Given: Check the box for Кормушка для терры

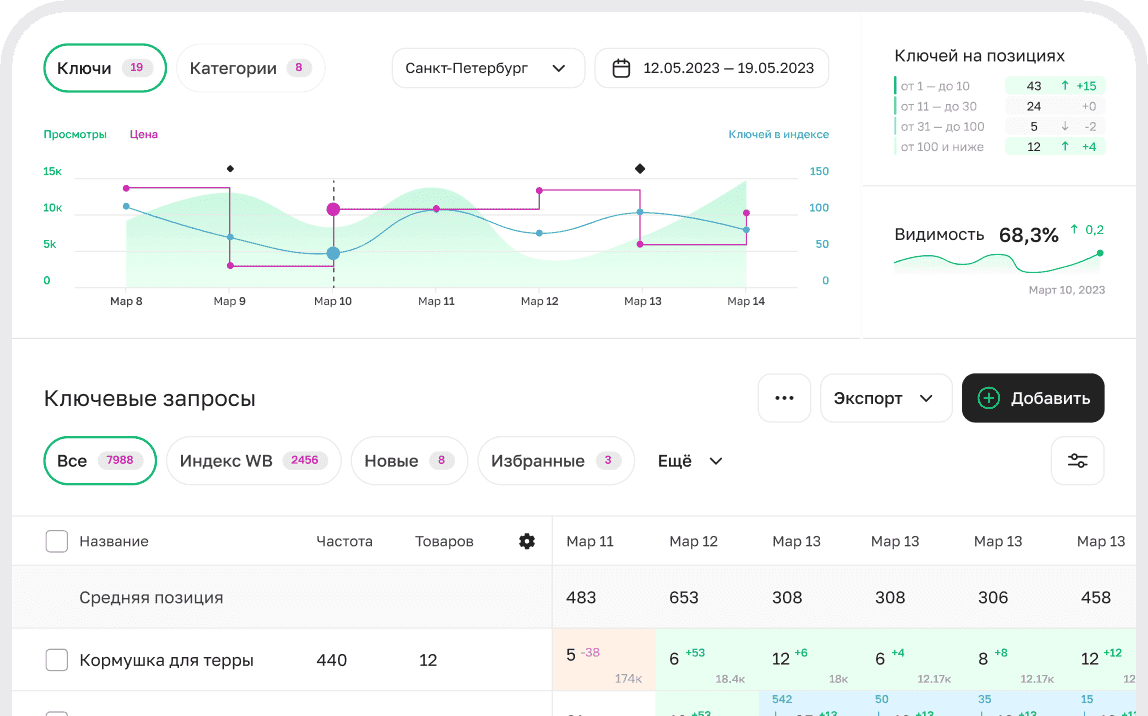Looking at the screenshot, I should click(57, 660).
